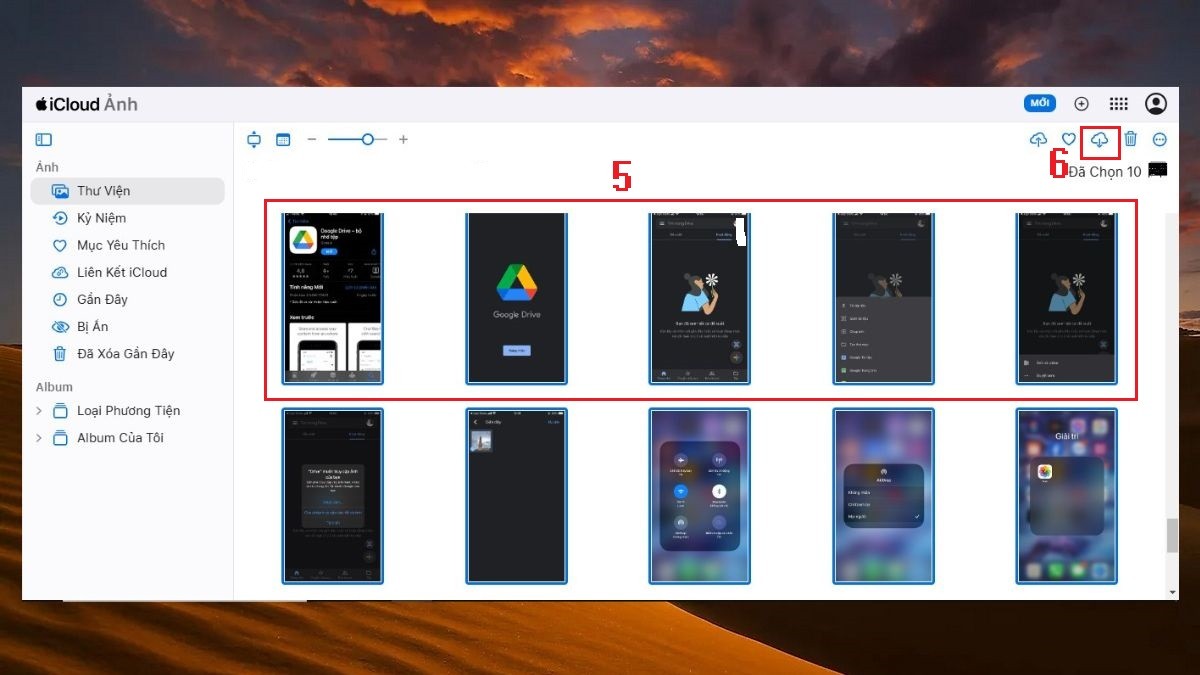Image resolution: width=1200 pixels, height=675 pixels.
Task: Click the add plus circle icon
Action: click(x=1081, y=104)
